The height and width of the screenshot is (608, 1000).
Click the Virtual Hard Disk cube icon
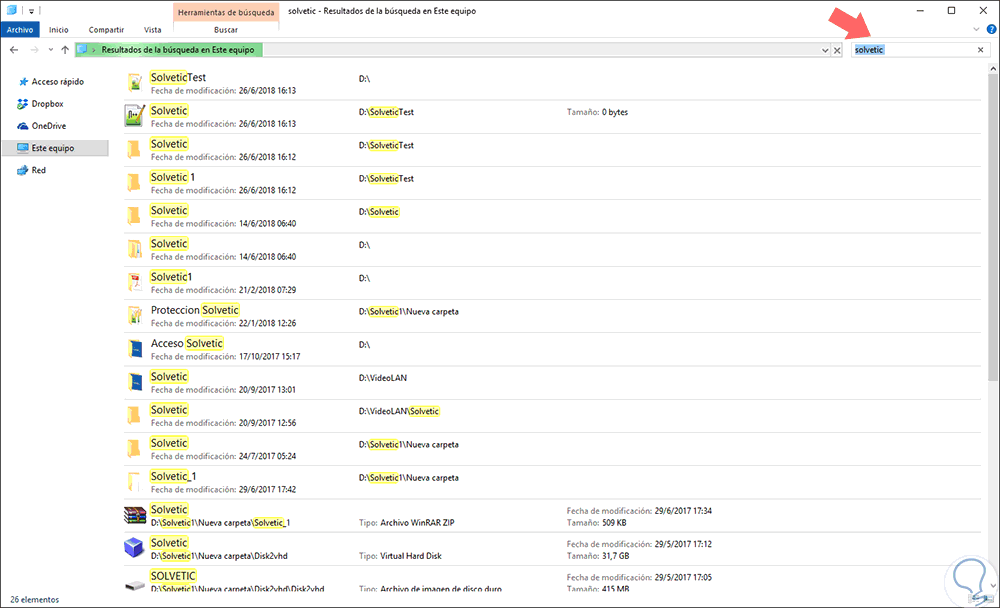pyautogui.click(x=134, y=548)
